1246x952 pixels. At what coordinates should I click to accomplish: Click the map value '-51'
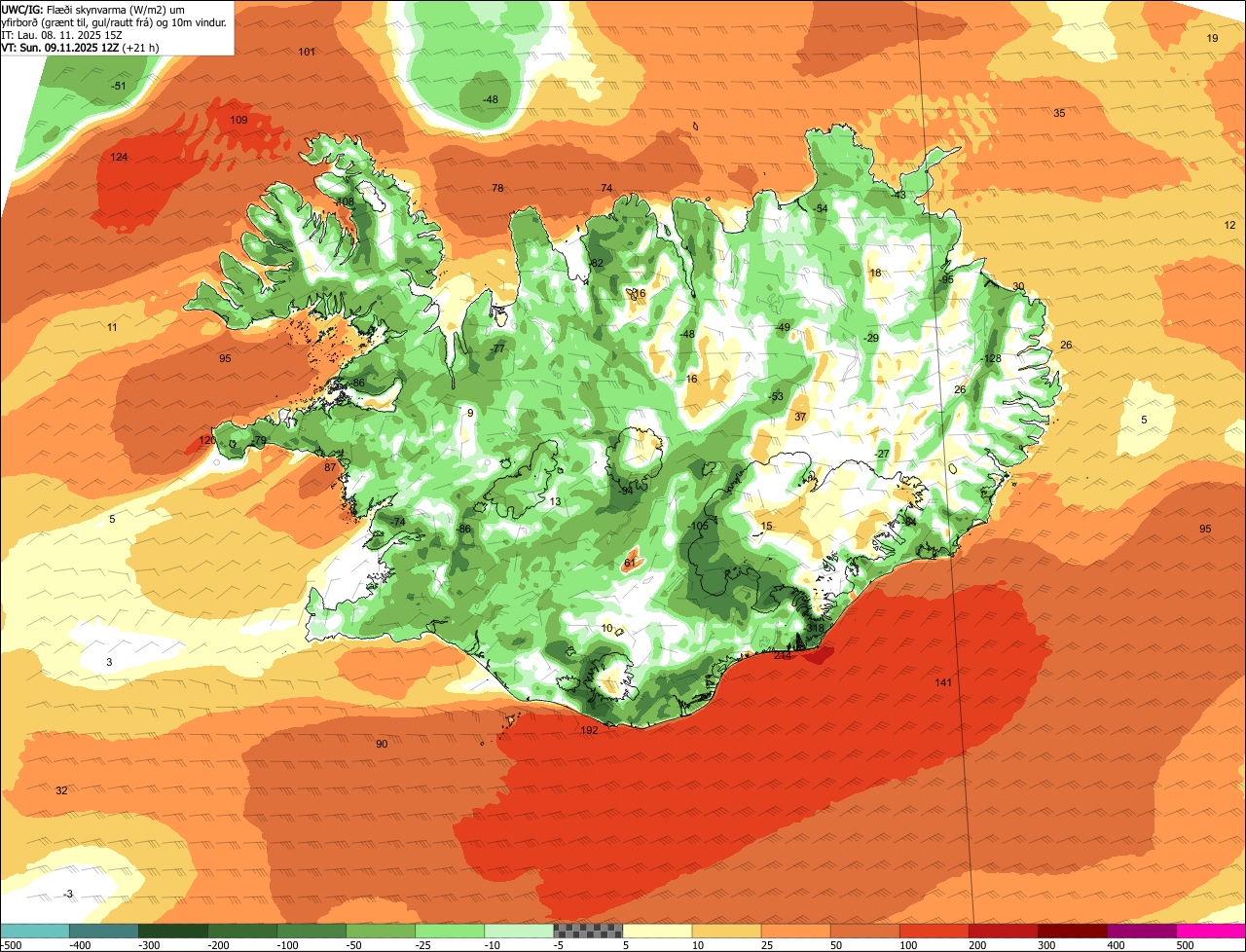[x=119, y=86]
